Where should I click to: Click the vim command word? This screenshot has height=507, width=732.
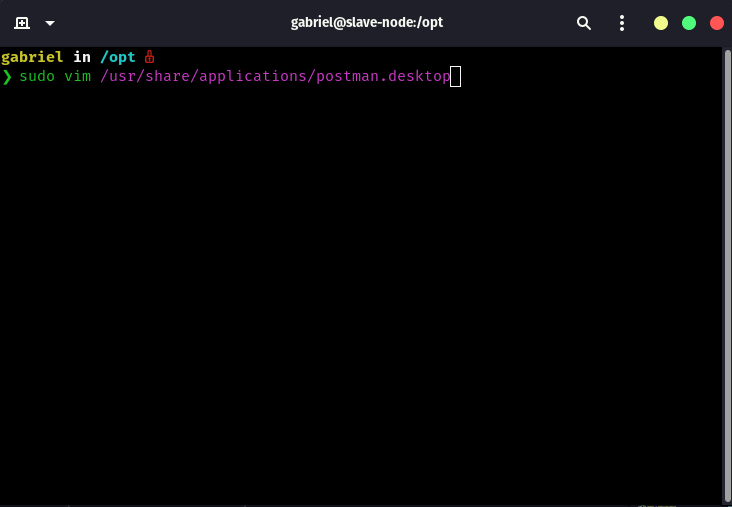click(x=78, y=77)
